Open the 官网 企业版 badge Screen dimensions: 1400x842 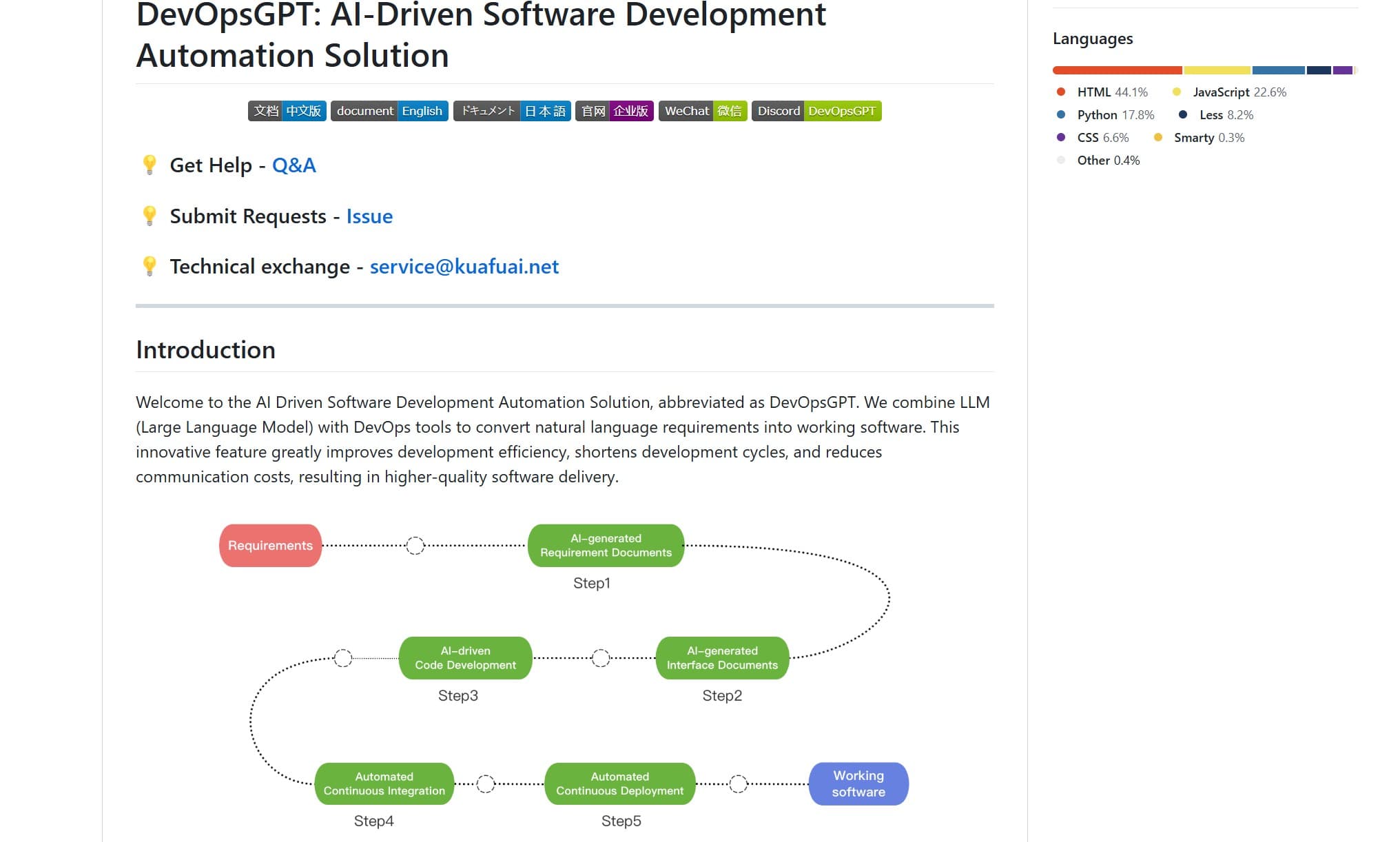[x=615, y=111]
